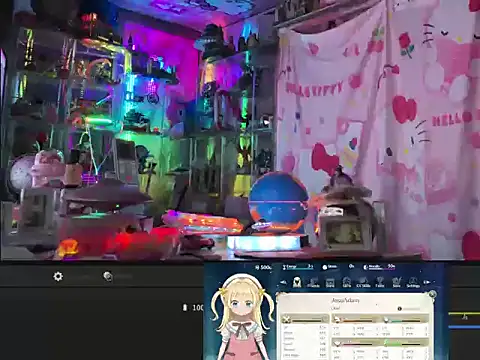Viewport: 480px width, 360px height.
Task: Click the crossed swords stats section header
Action: click(305, 320)
